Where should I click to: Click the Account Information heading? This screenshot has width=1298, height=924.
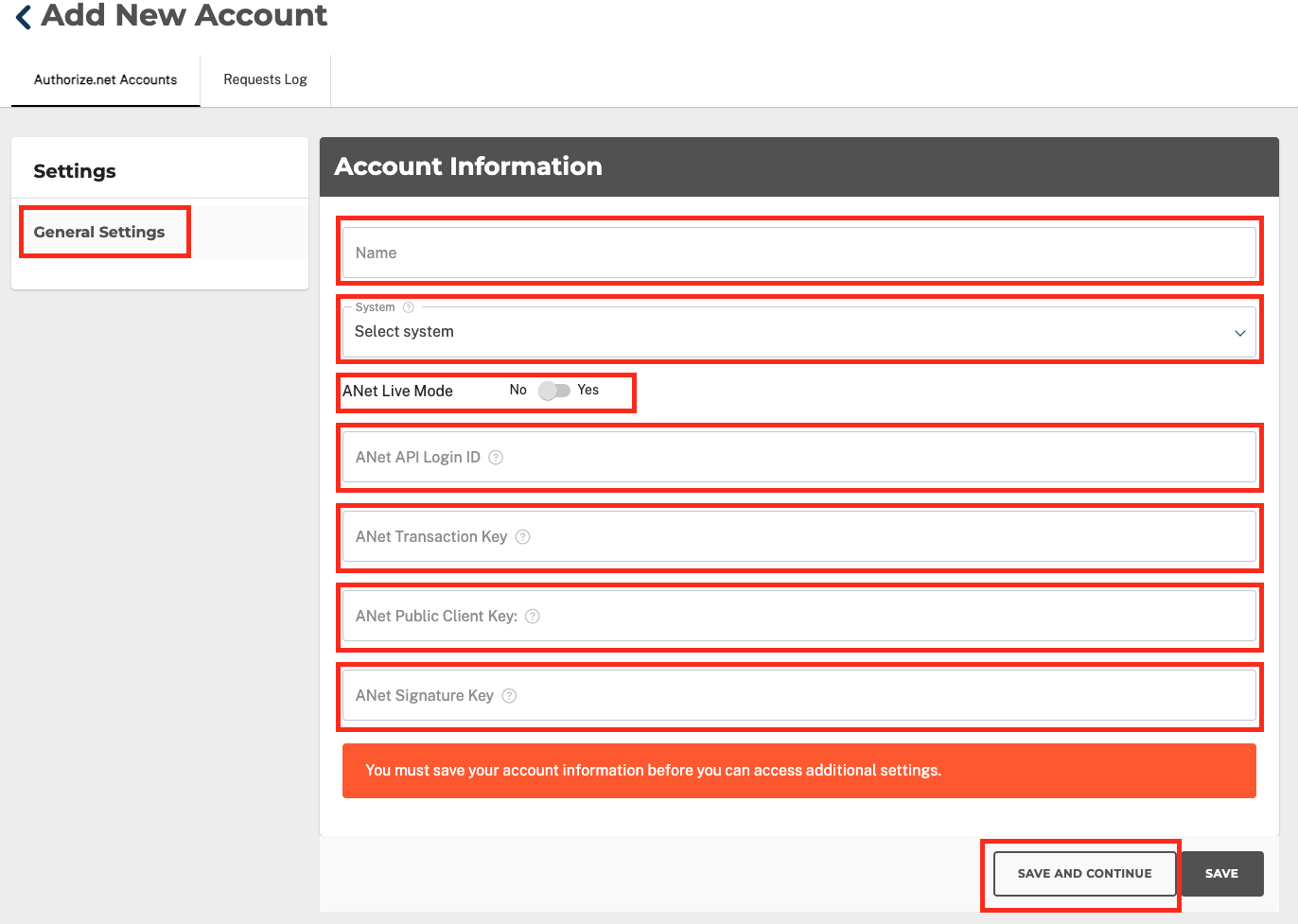pos(468,166)
